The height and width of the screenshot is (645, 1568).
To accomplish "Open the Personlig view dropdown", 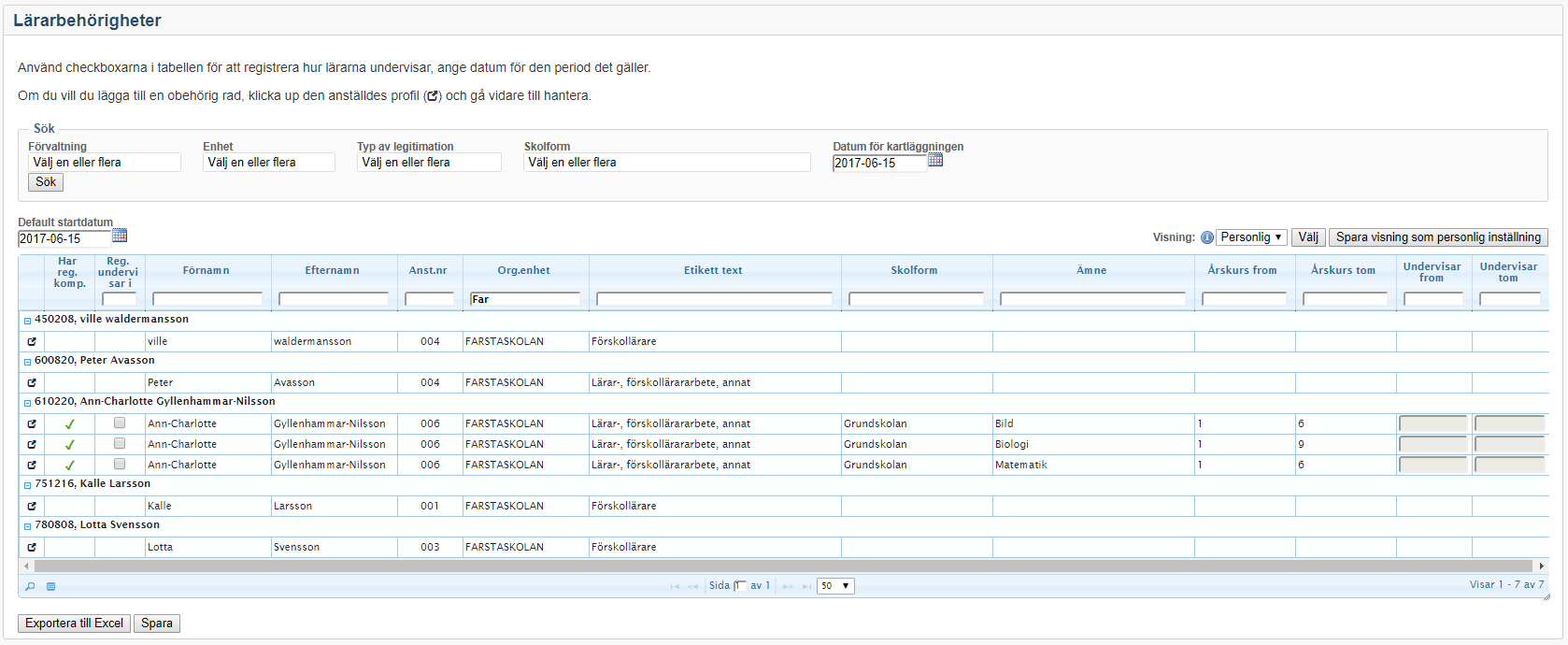I will 1251,237.
